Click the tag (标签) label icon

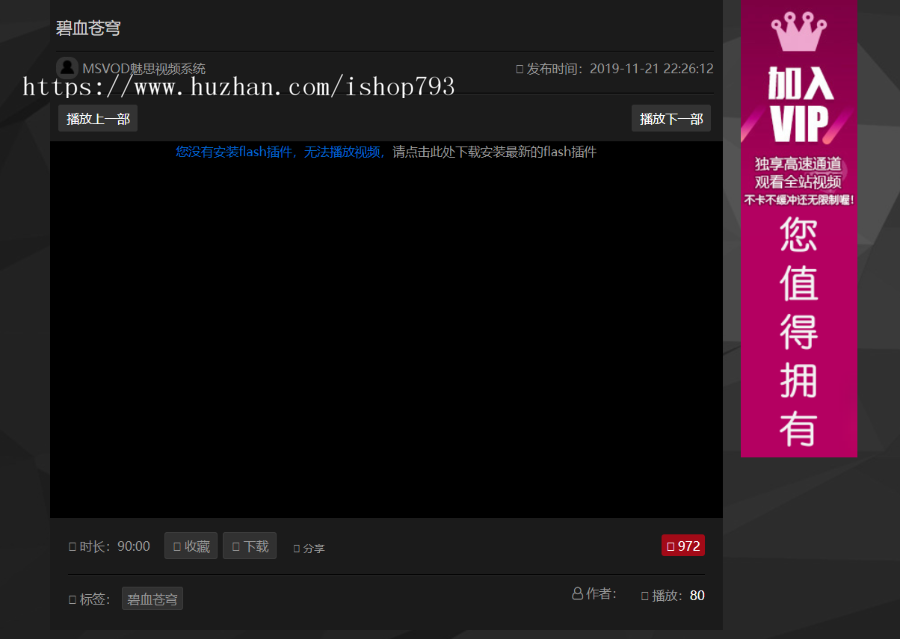pos(72,600)
